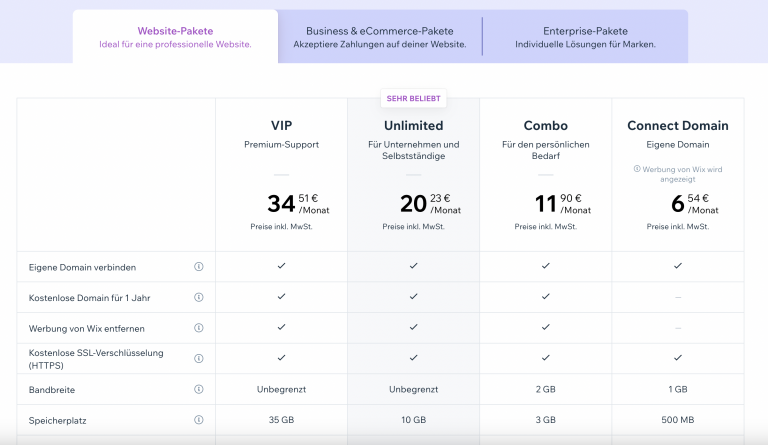Click Unlimited checkmark for Werbung von Wix entfernen
Image resolution: width=768 pixels, height=445 pixels.
click(413, 327)
